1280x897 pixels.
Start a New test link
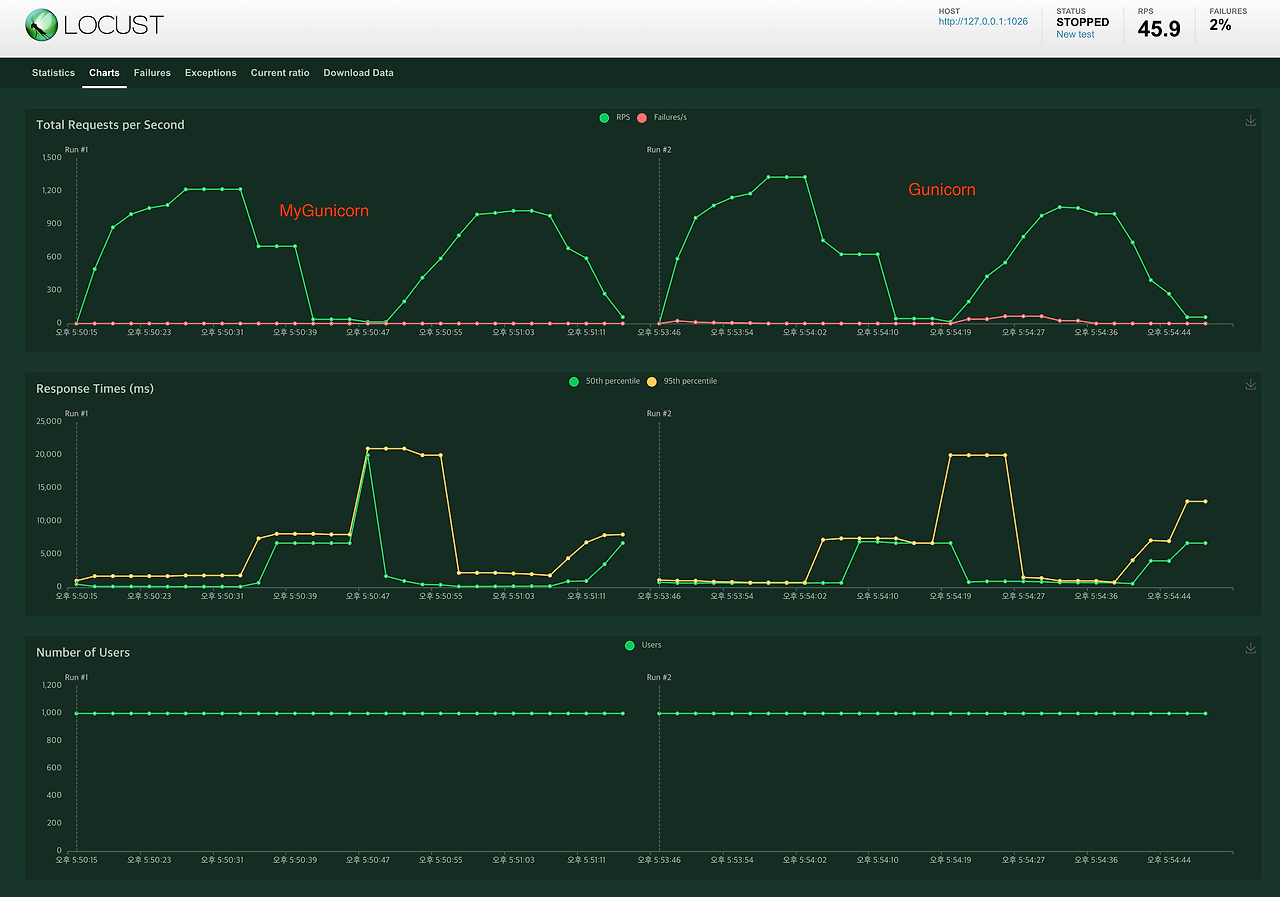(1075, 35)
